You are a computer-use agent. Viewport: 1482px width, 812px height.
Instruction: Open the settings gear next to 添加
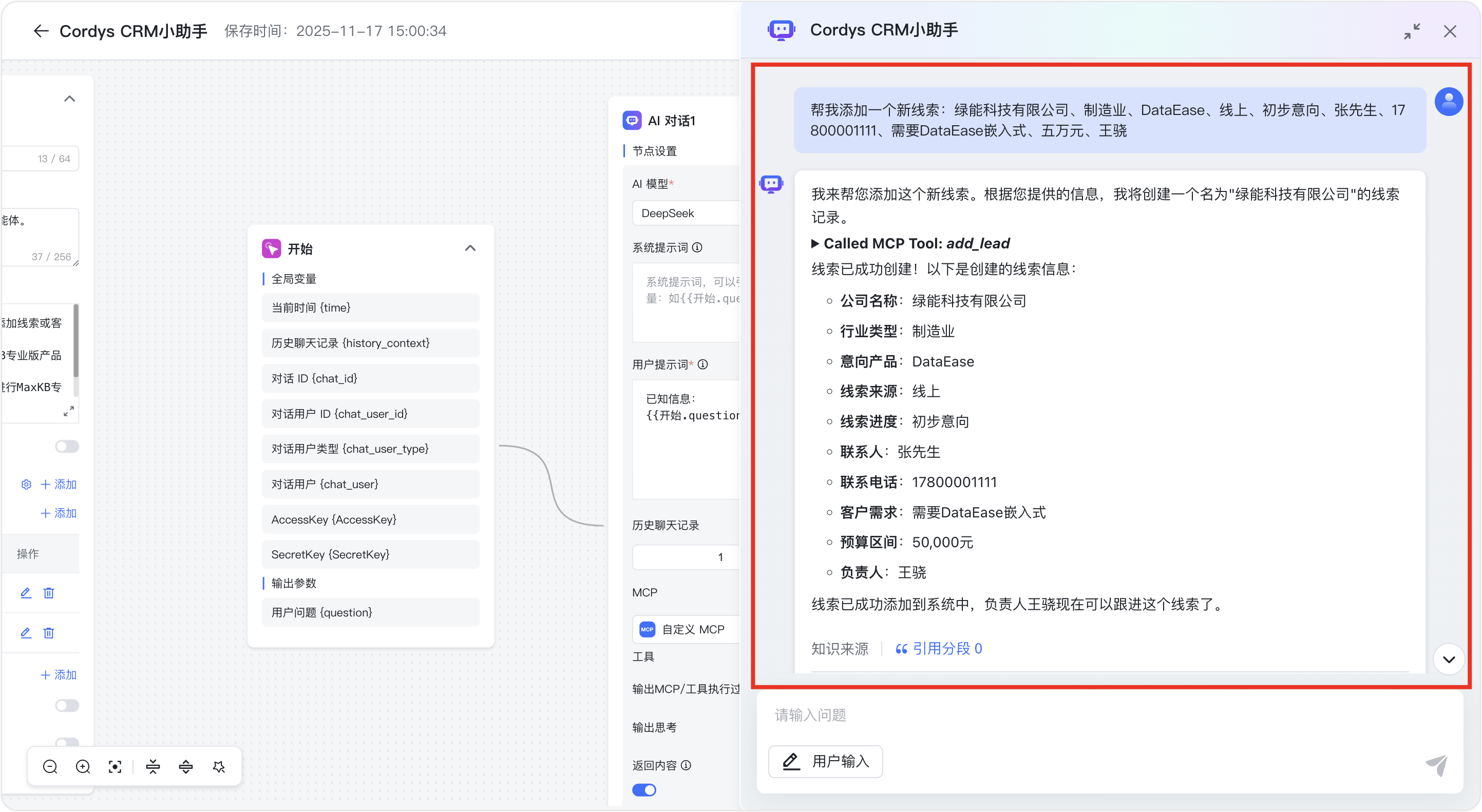coord(26,484)
